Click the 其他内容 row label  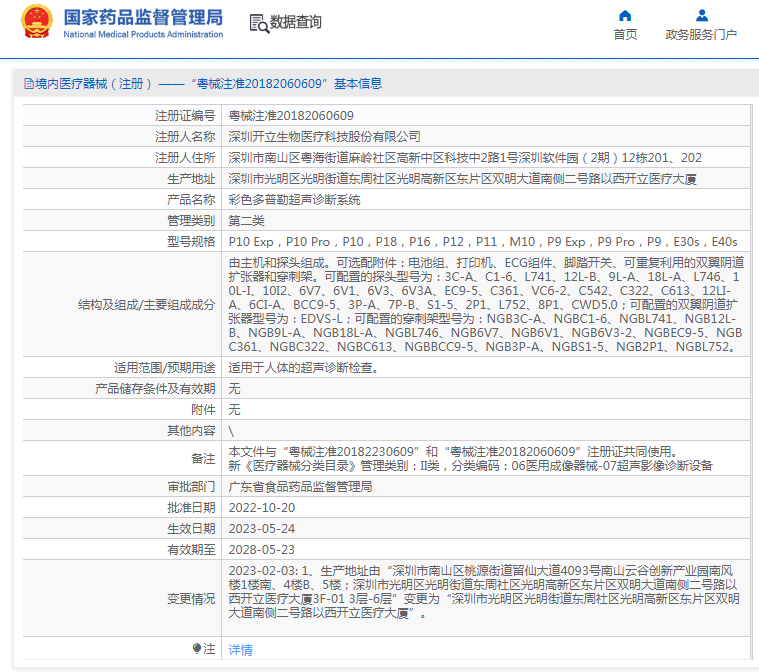click(191, 430)
